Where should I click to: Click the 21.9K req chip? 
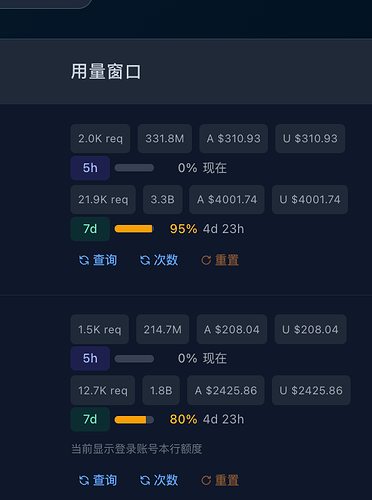click(103, 199)
